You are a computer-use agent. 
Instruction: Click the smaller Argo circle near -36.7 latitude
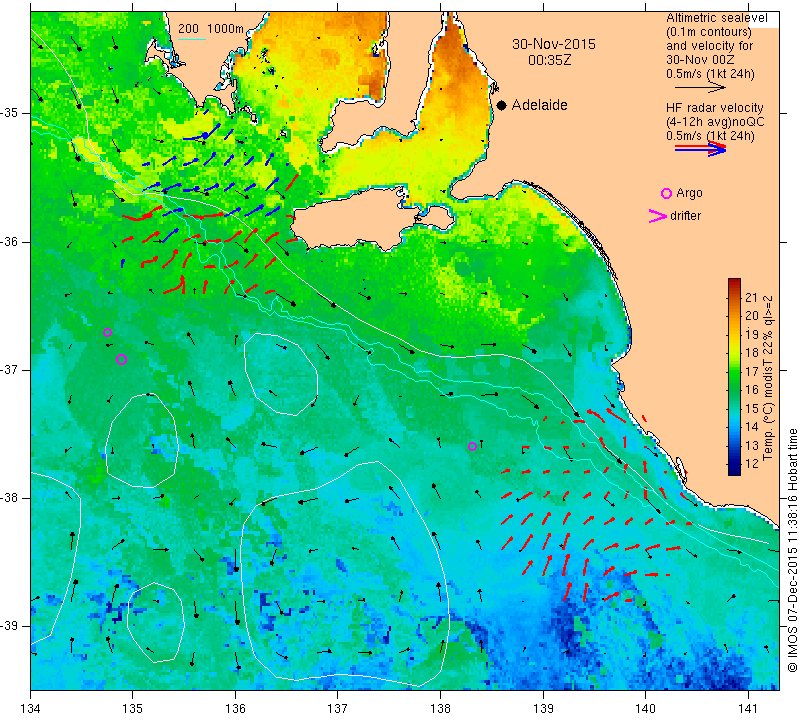click(107, 333)
